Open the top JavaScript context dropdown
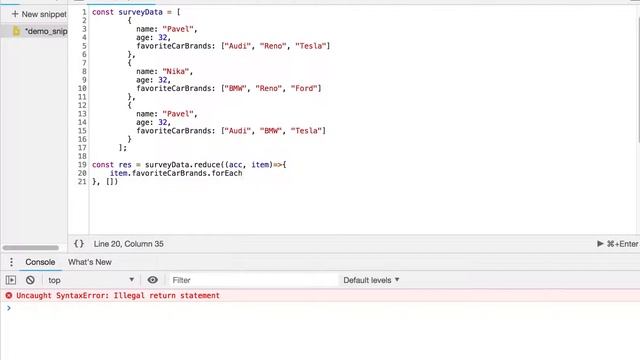The image size is (640, 360). [x=91, y=280]
